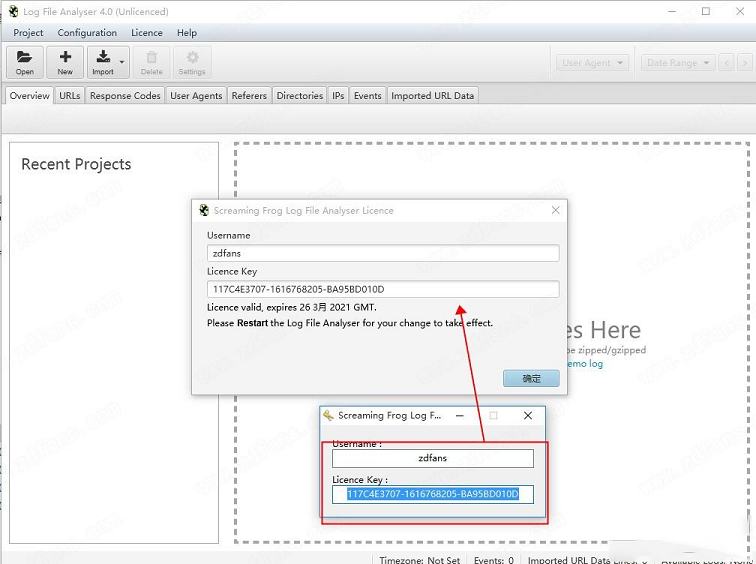Image resolution: width=756 pixels, height=564 pixels.
Task: Close the Screaming Frog licence dialog
Action: point(555,211)
